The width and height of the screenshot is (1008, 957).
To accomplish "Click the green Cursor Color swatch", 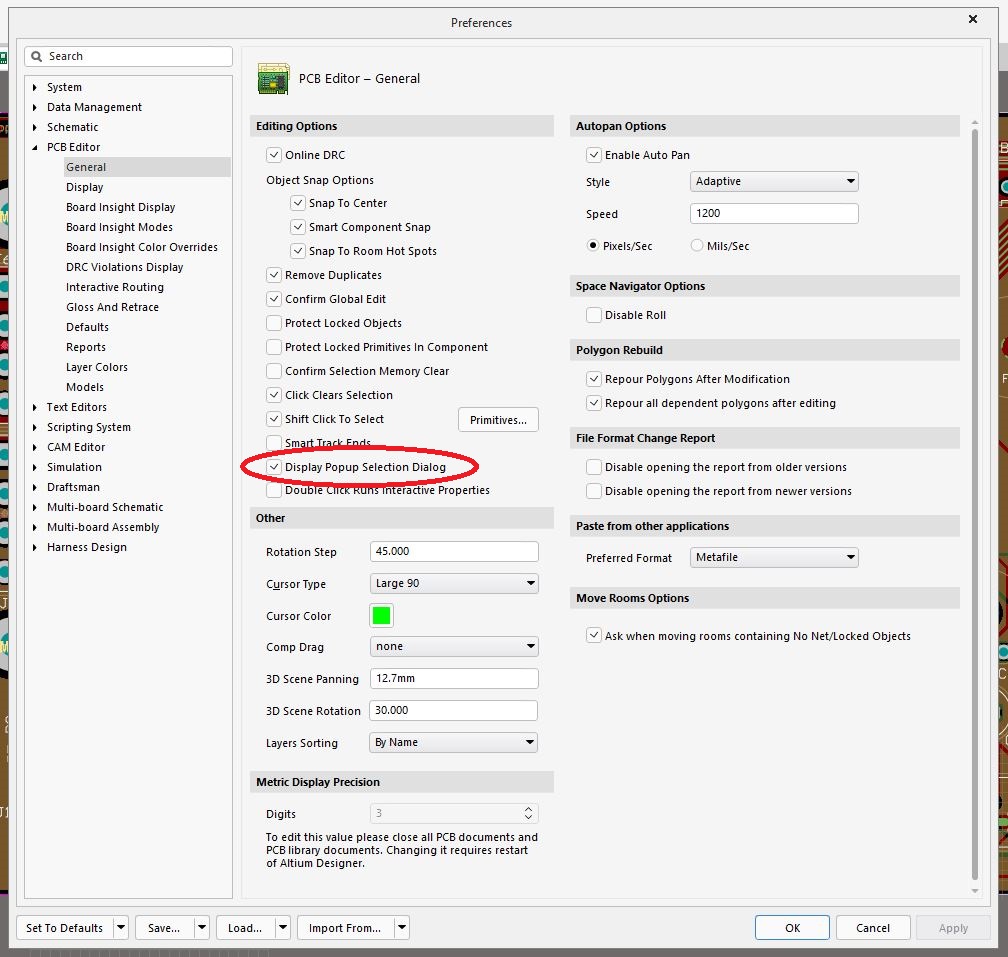I will click(381, 616).
